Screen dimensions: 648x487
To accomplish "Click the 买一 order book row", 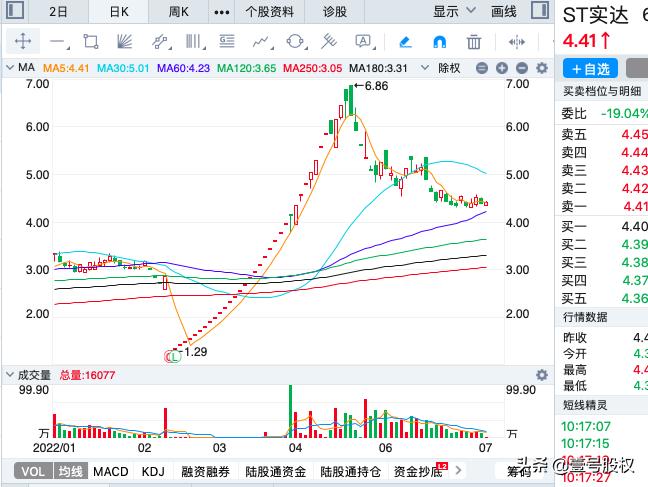I will (x=604, y=226).
